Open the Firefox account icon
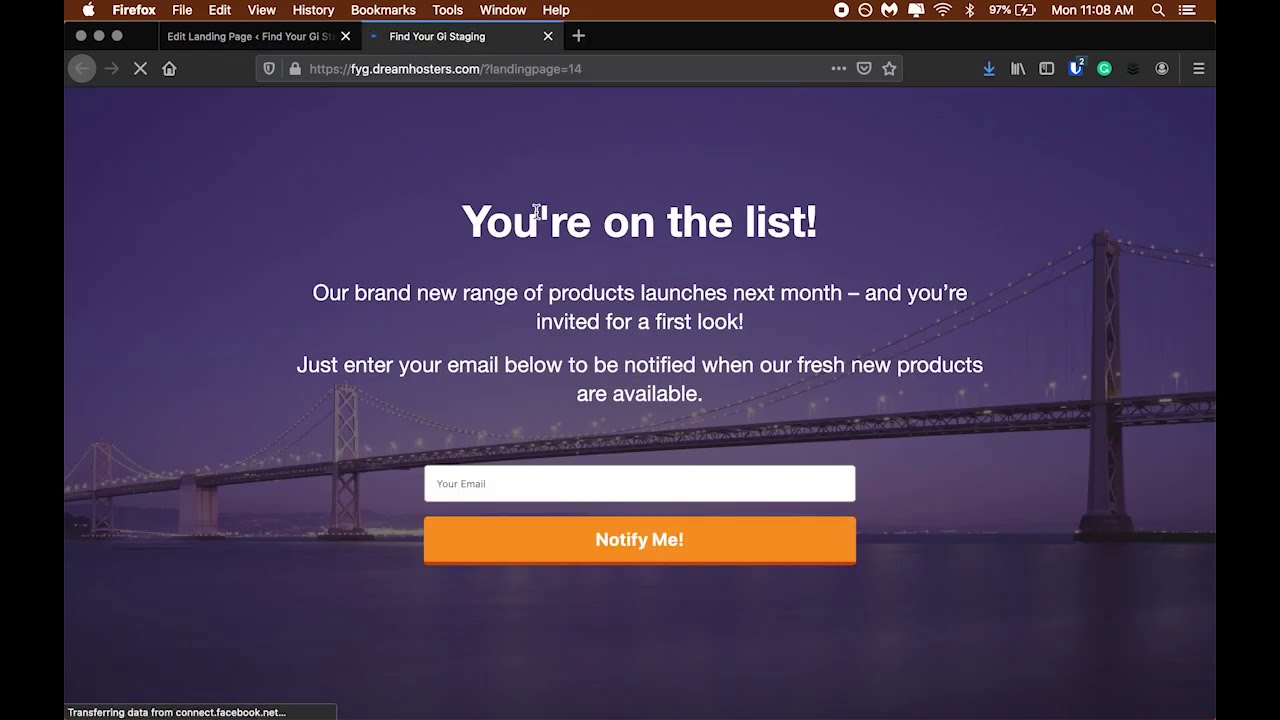Image resolution: width=1280 pixels, height=720 pixels. pos(1162,69)
